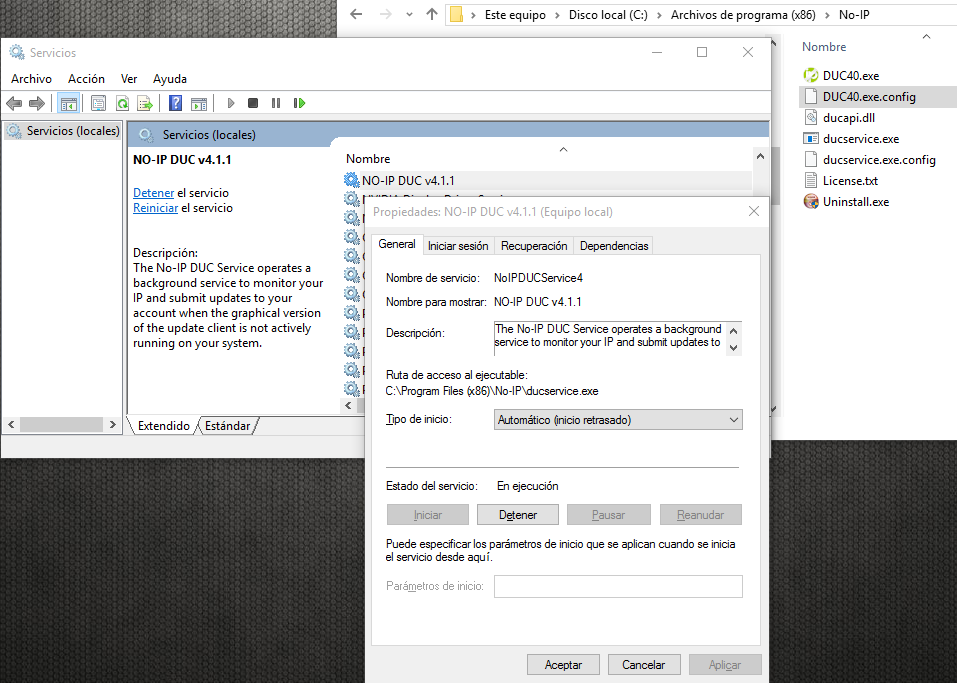
Task: Click Disco local (C:) in address bar
Action: 608,15
